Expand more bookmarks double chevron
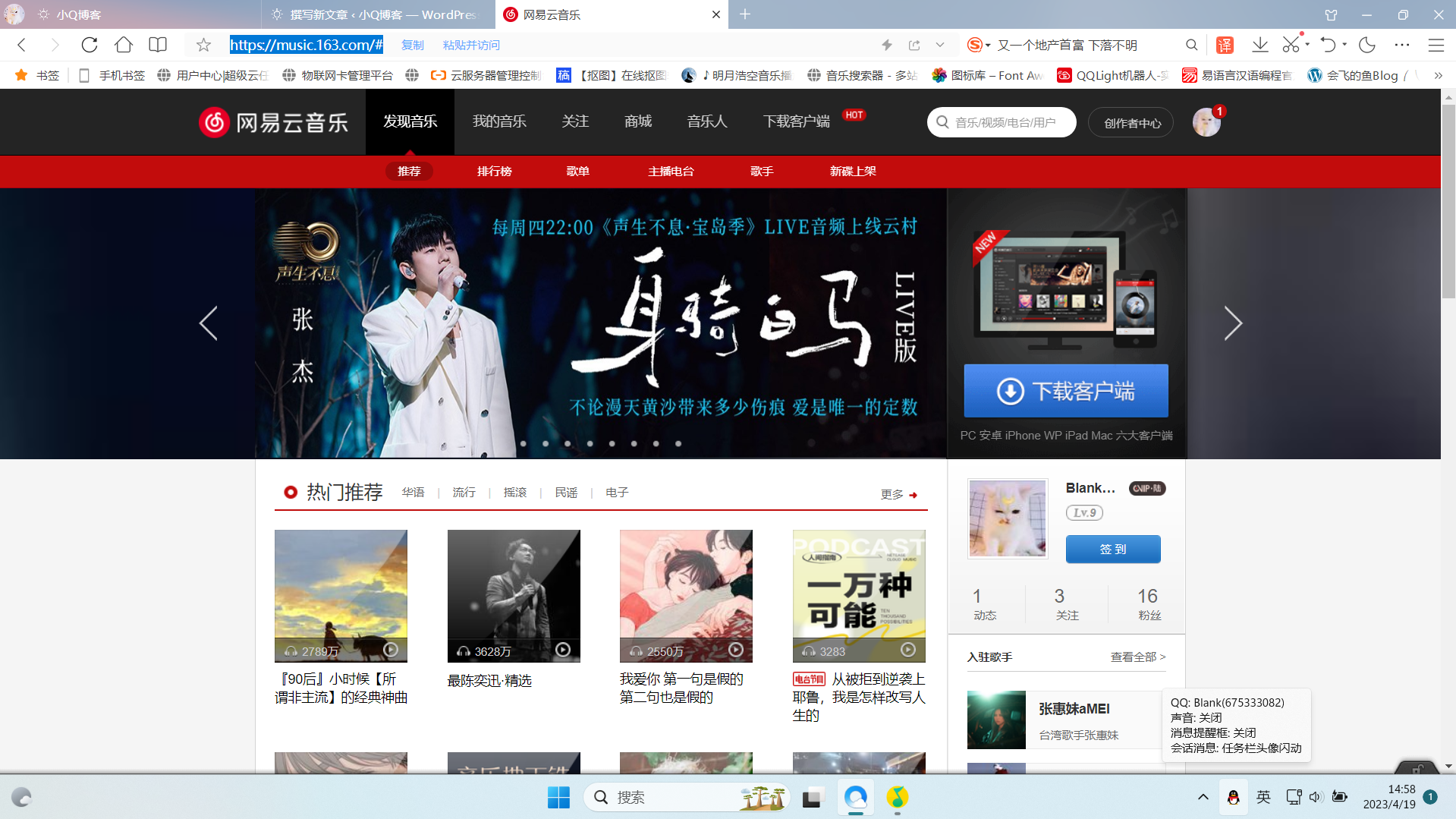 (1438, 75)
